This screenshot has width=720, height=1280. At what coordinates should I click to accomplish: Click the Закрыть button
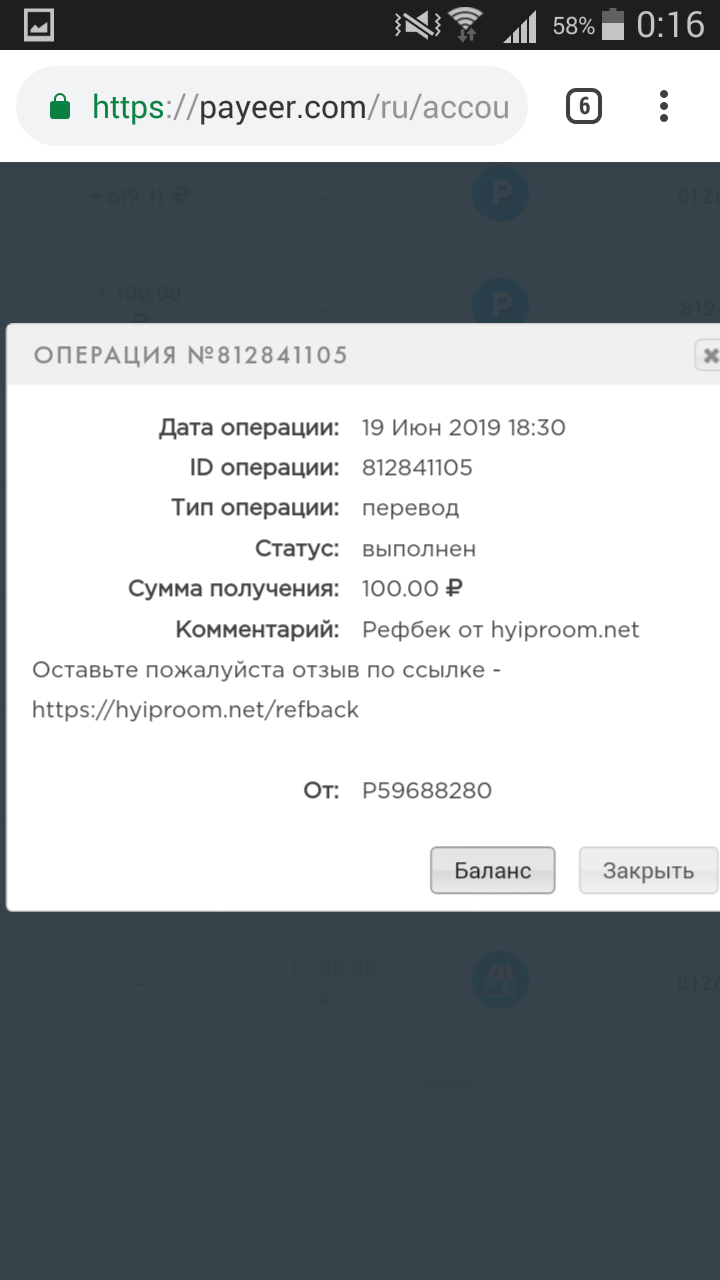tap(648, 870)
